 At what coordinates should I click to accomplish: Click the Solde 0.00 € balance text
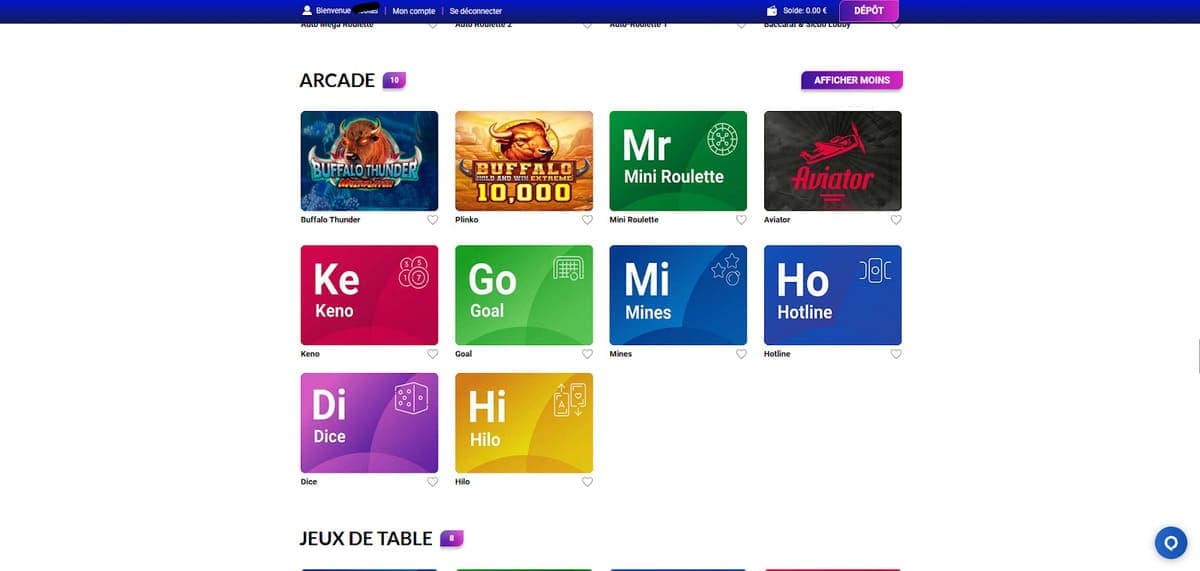pos(805,11)
